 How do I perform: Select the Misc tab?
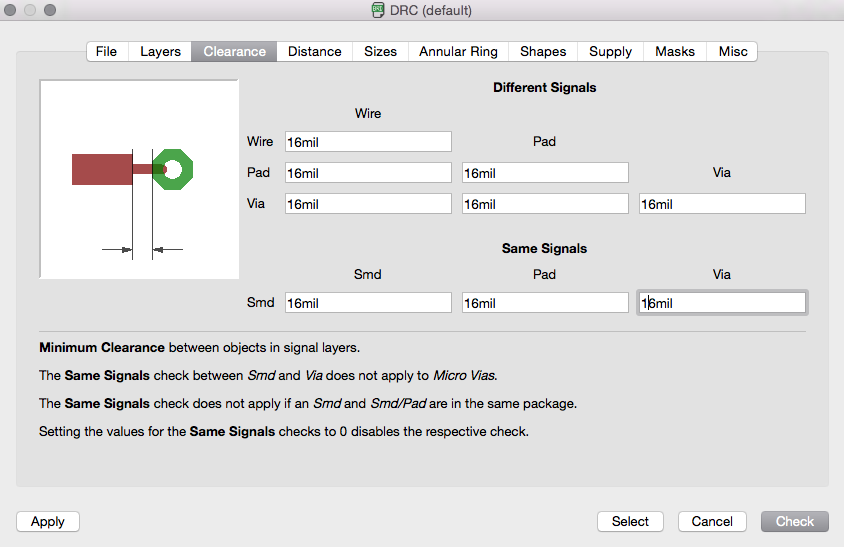733,51
